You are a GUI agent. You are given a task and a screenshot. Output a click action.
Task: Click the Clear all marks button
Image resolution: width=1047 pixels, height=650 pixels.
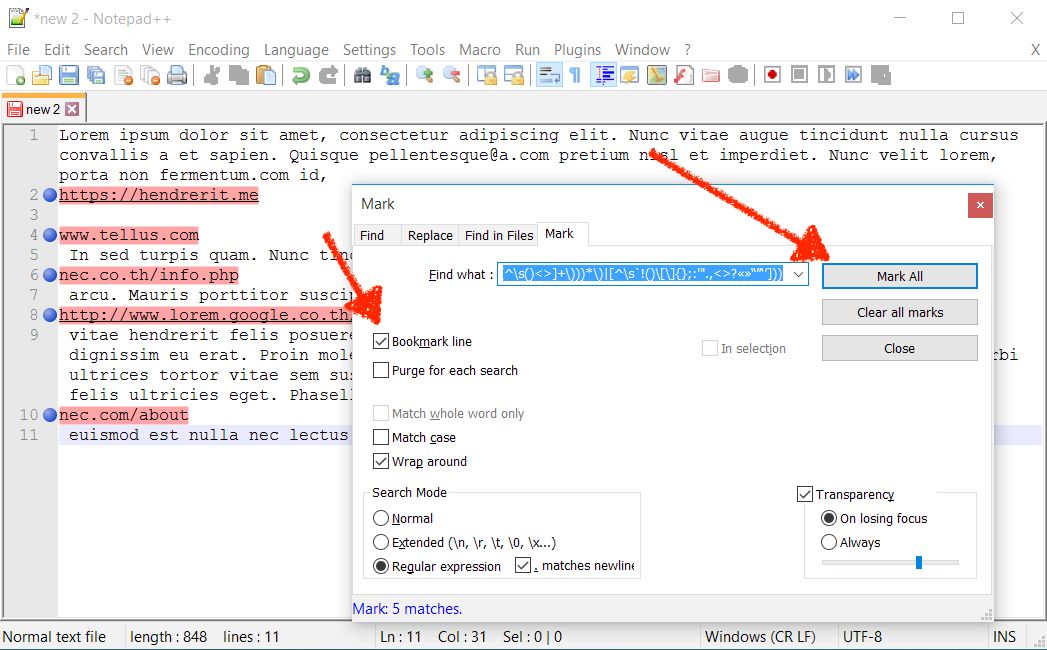pyautogui.click(x=899, y=312)
